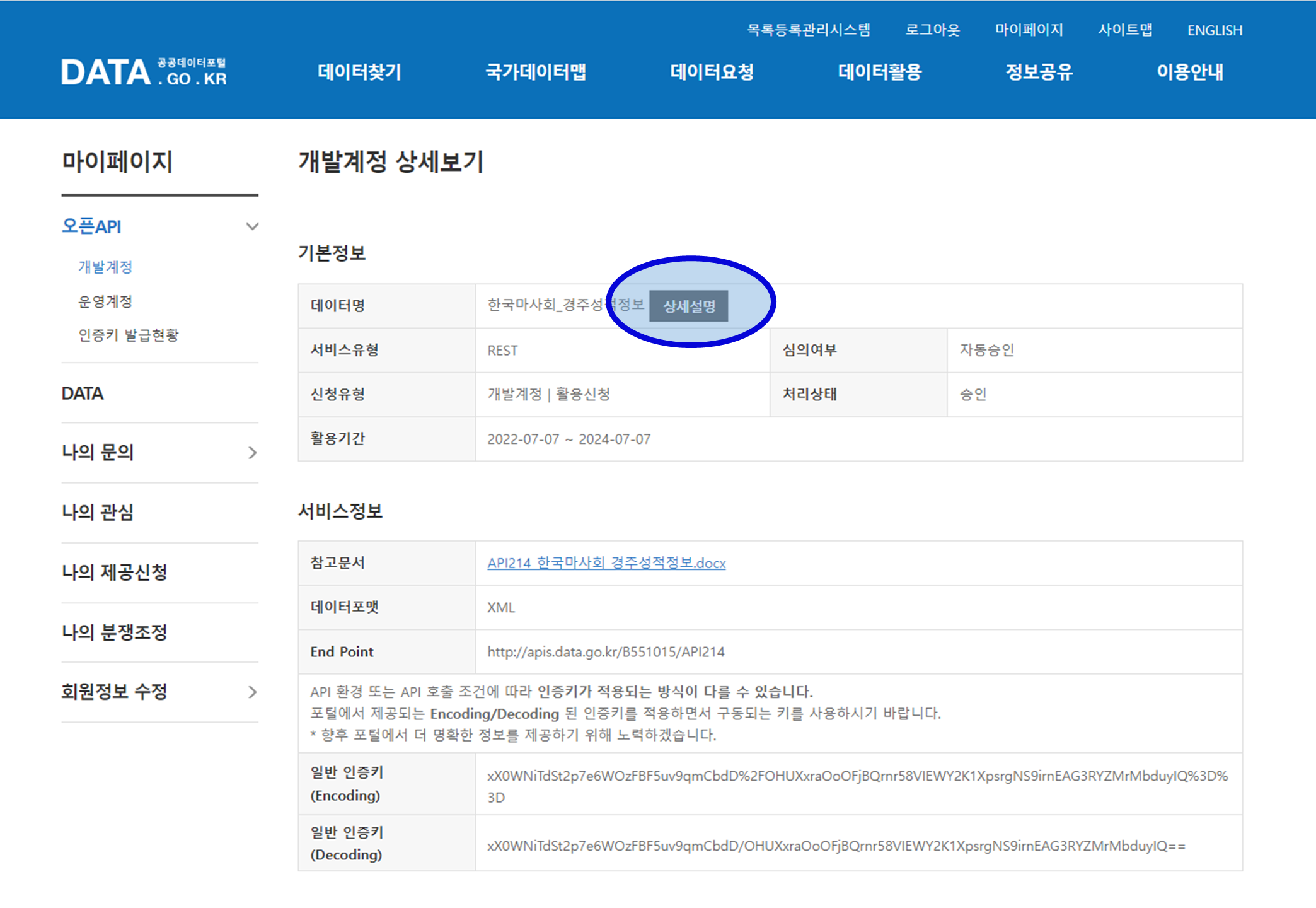Open 나의 관심 sidebar item

(98, 512)
